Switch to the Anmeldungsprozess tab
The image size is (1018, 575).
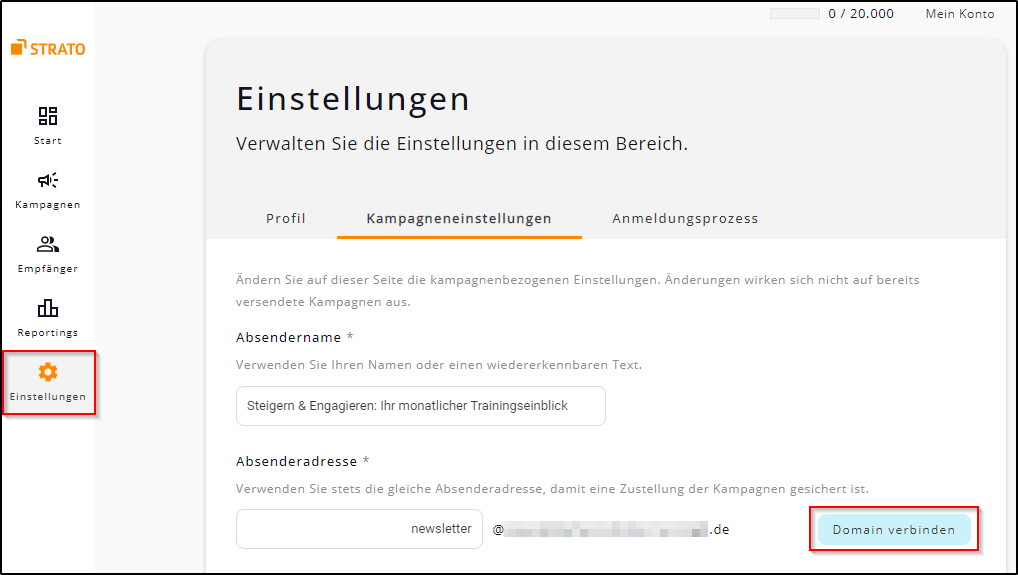pos(685,219)
